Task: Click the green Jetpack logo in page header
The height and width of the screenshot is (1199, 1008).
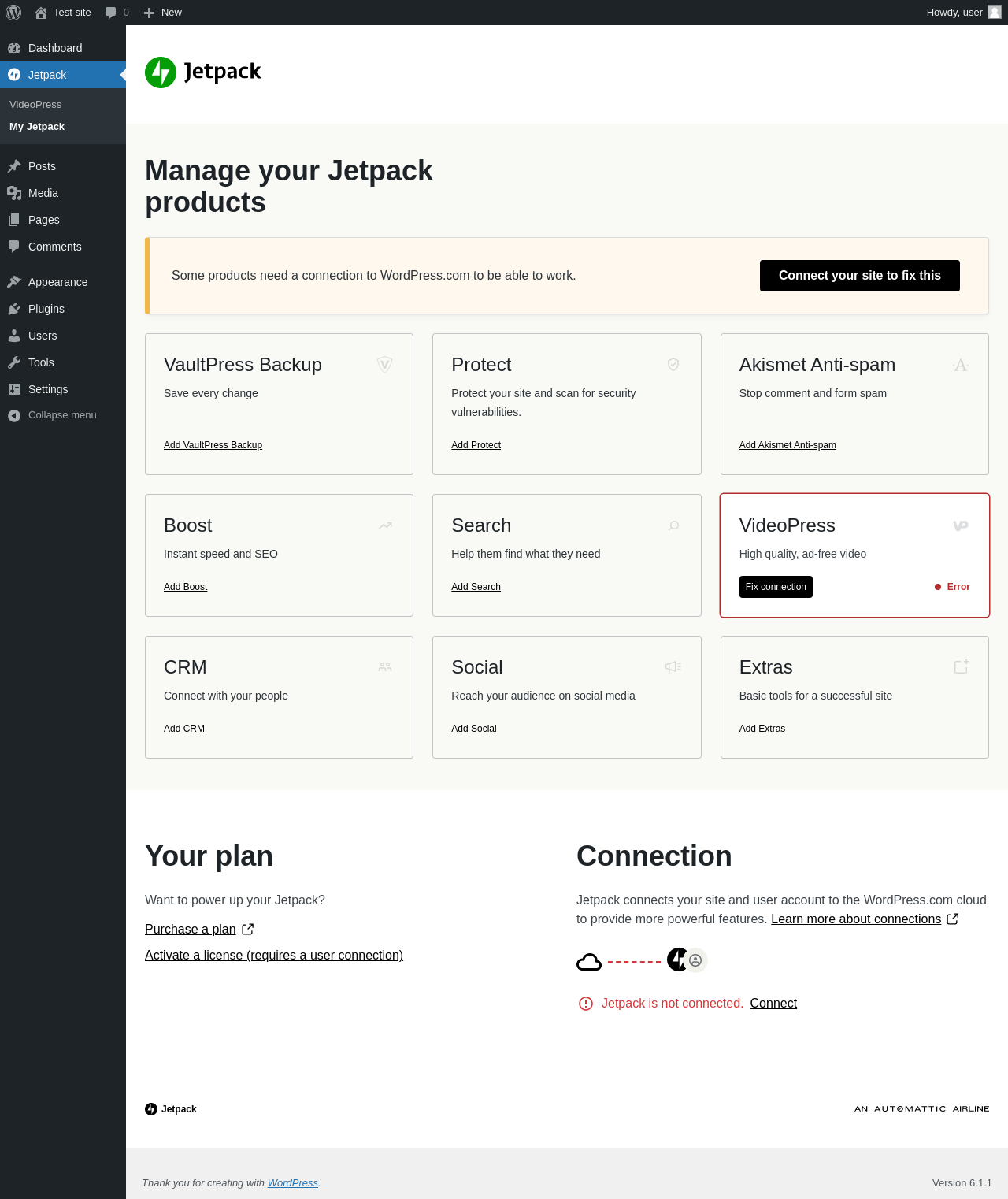Action: point(161,72)
